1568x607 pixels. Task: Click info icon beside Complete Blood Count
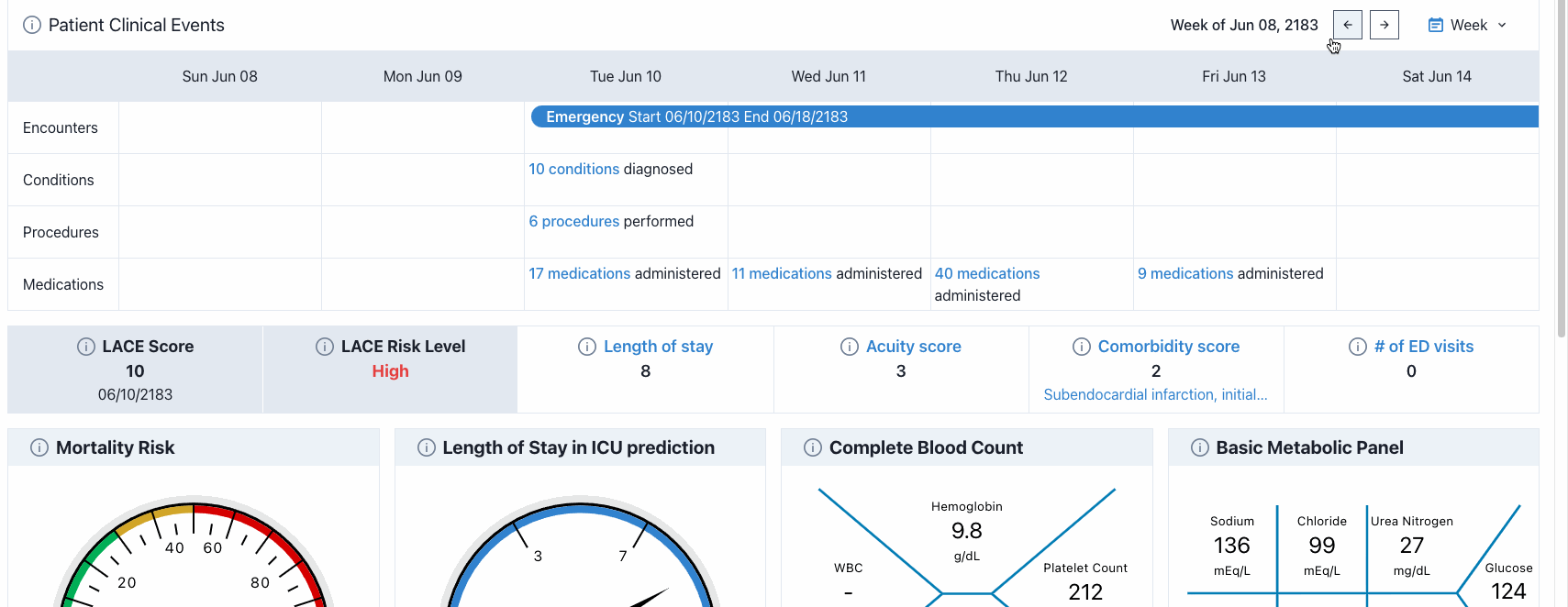(x=813, y=447)
